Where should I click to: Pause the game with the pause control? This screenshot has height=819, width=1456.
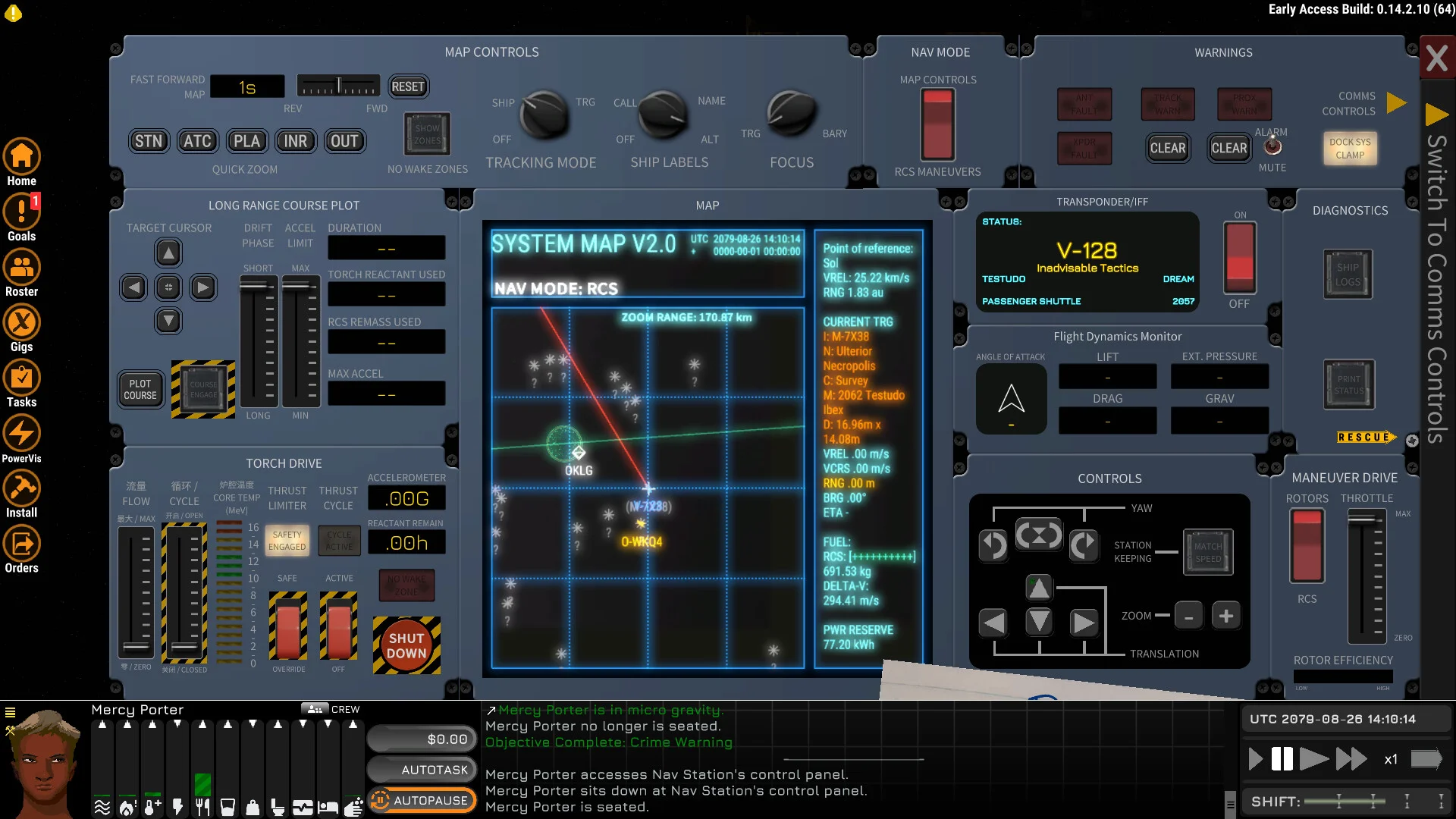point(1282,758)
